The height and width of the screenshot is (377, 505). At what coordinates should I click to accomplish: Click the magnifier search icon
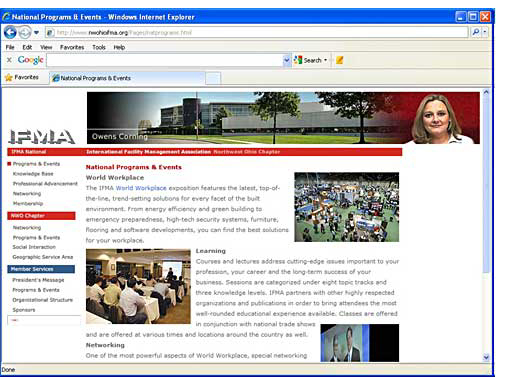click(x=476, y=32)
